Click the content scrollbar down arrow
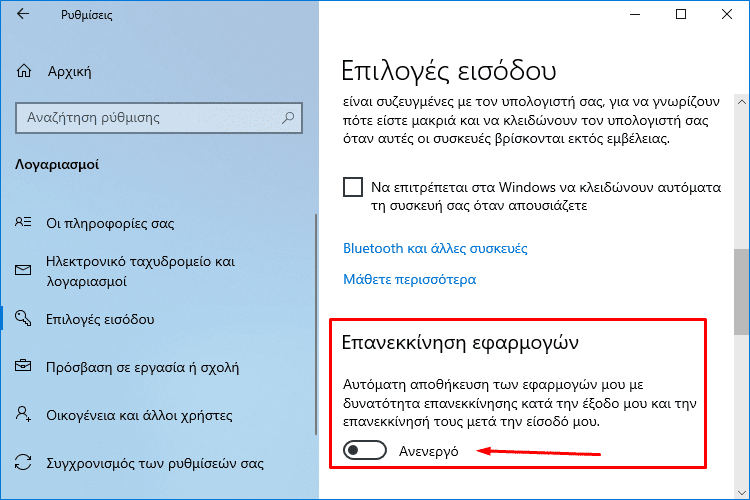750x500 pixels. [742, 492]
